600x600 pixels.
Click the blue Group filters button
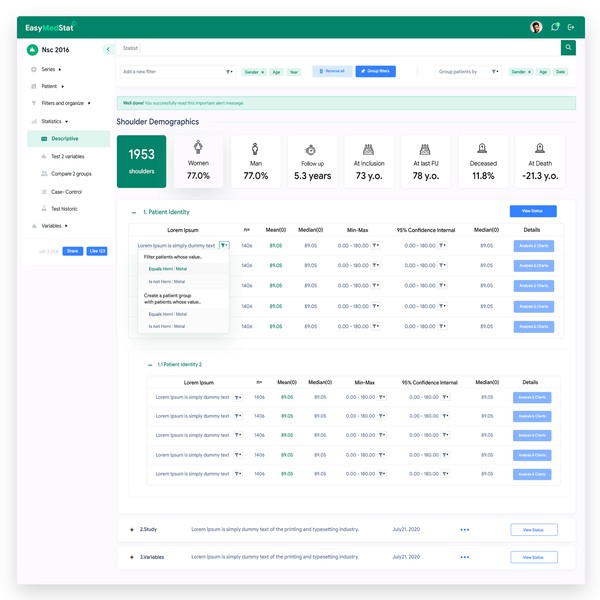pyautogui.click(x=375, y=72)
